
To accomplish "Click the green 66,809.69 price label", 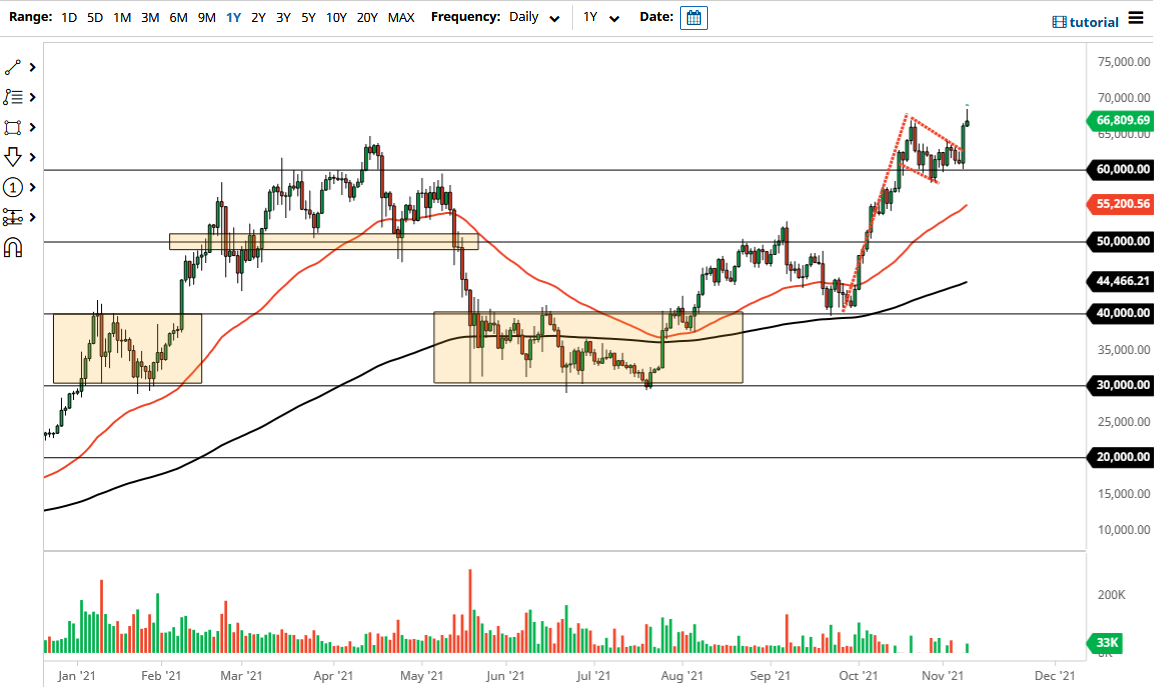I will click(1120, 120).
